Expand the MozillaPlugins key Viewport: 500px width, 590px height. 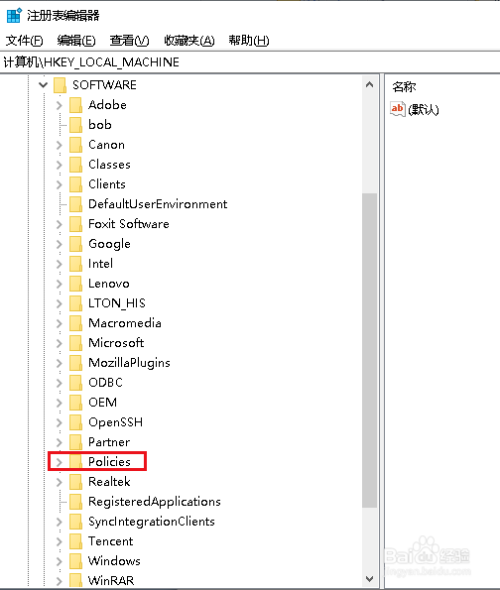click(59, 363)
